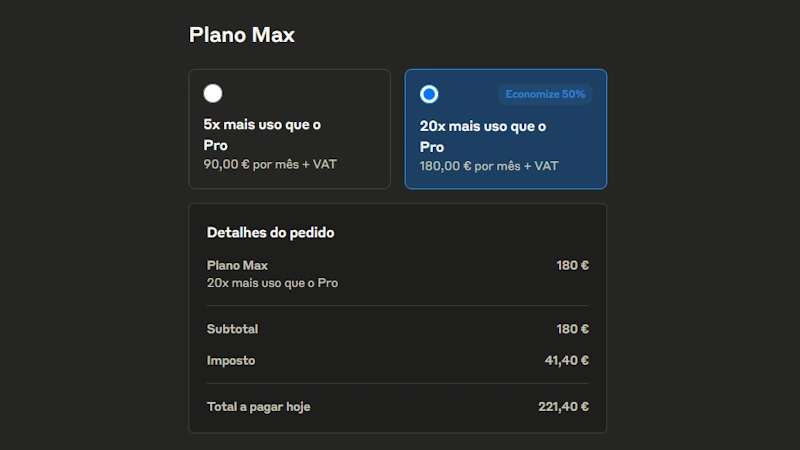Select the 20x usage plan radio button
Screen dimensions: 800x450
429,94
